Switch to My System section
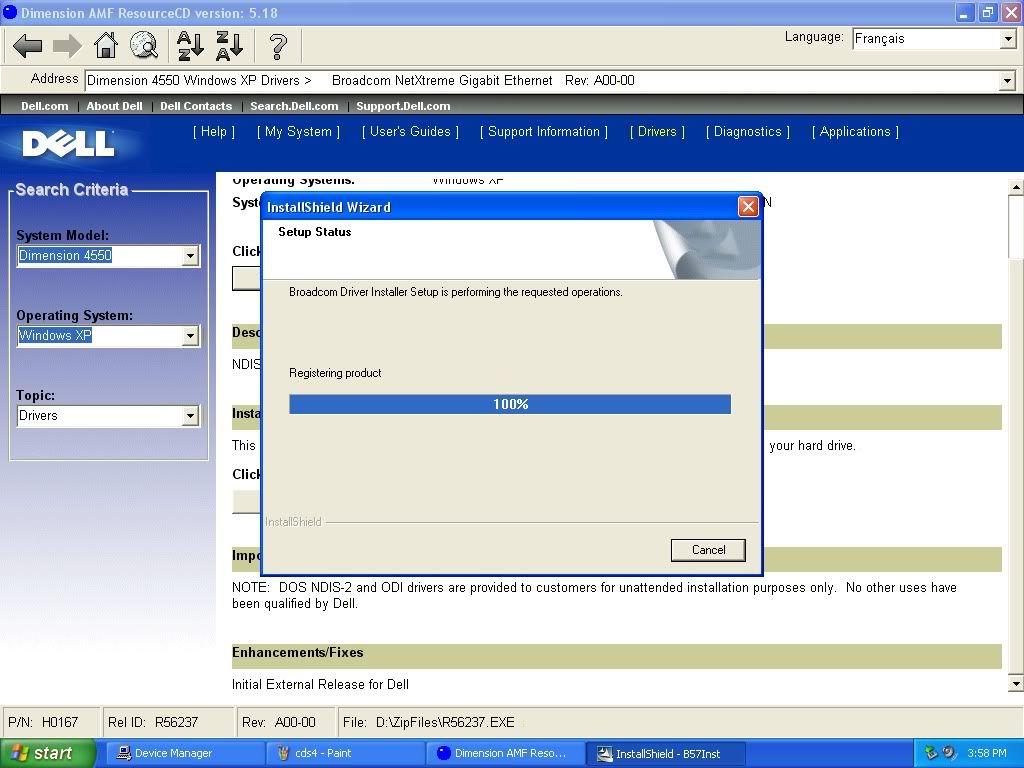The image size is (1024, 768). point(298,132)
